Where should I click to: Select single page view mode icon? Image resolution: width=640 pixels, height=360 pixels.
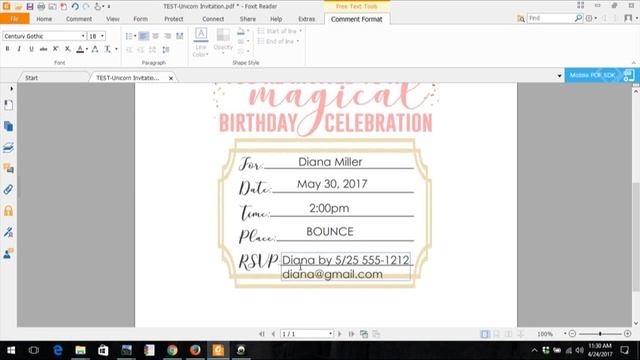(x=484, y=334)
